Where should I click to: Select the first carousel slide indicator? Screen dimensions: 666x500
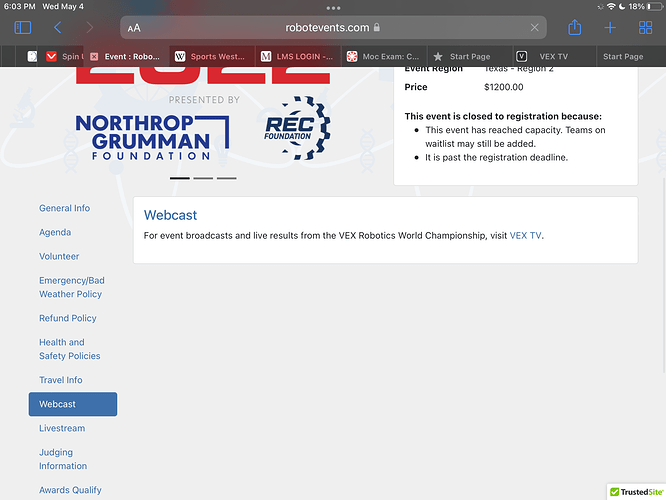coord(180,178)
